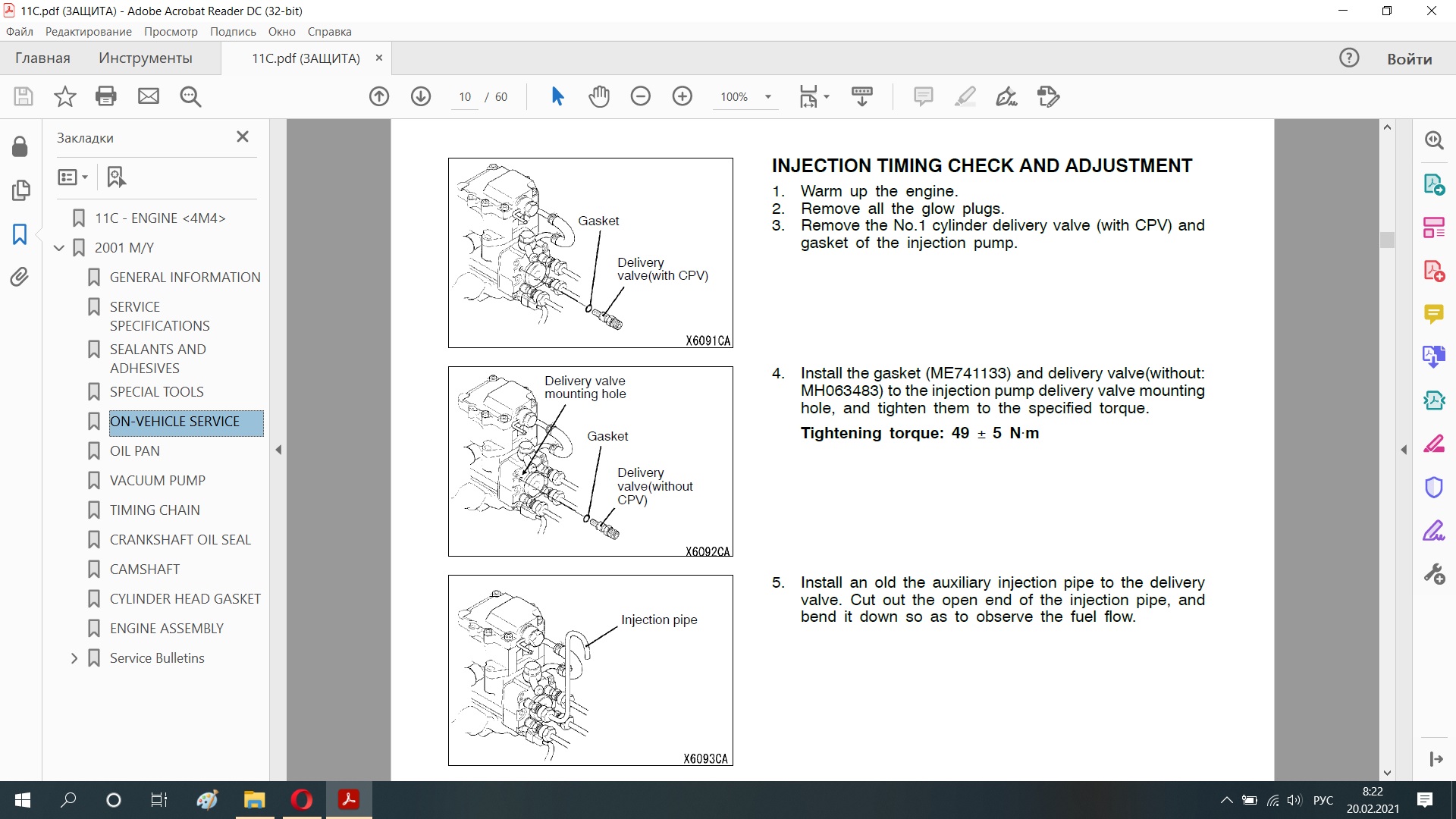Click the page number input field
The width and height of the screenshot is (1456, 819).
pos(464,97)
